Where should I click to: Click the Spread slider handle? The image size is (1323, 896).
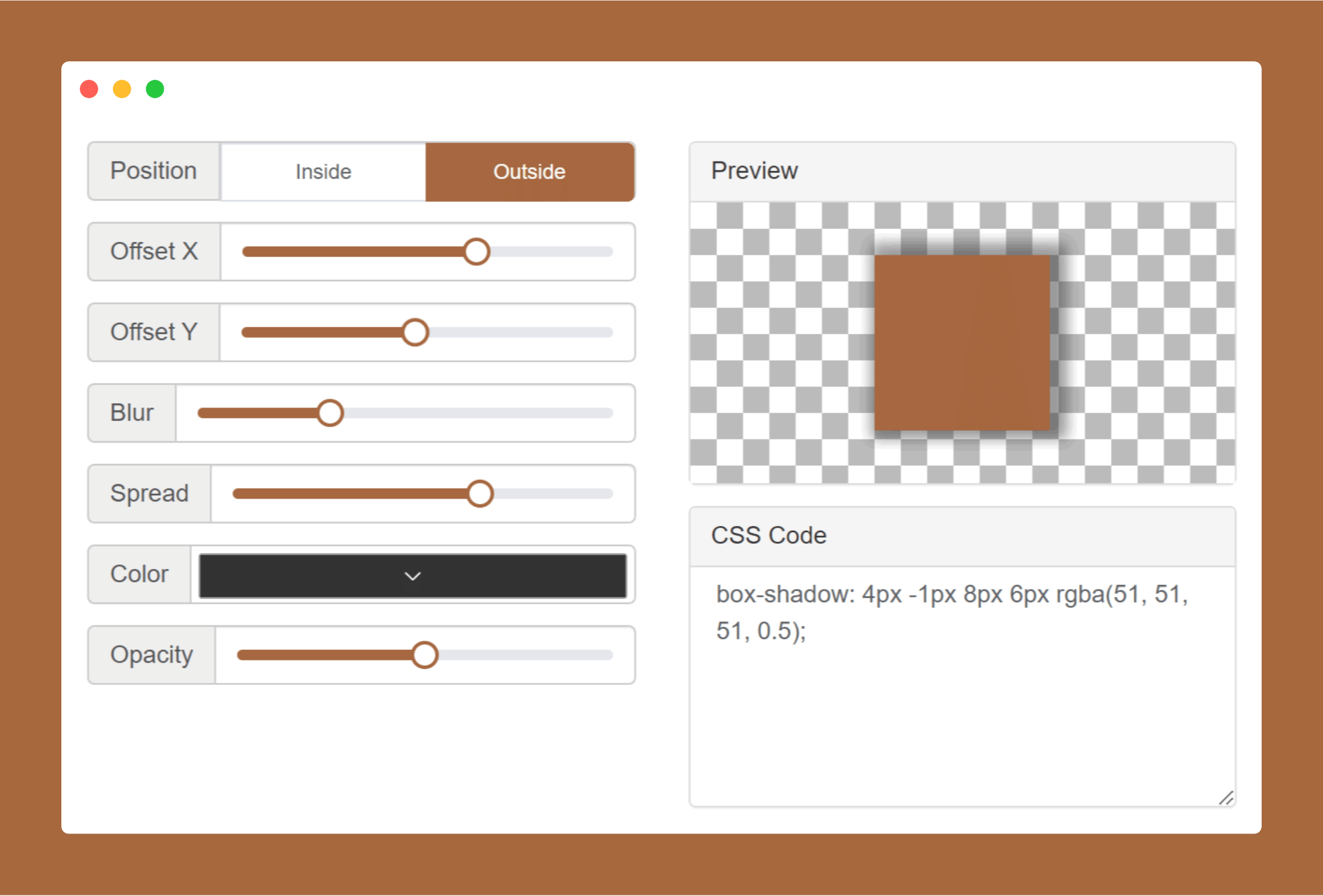tap(480, 494)
